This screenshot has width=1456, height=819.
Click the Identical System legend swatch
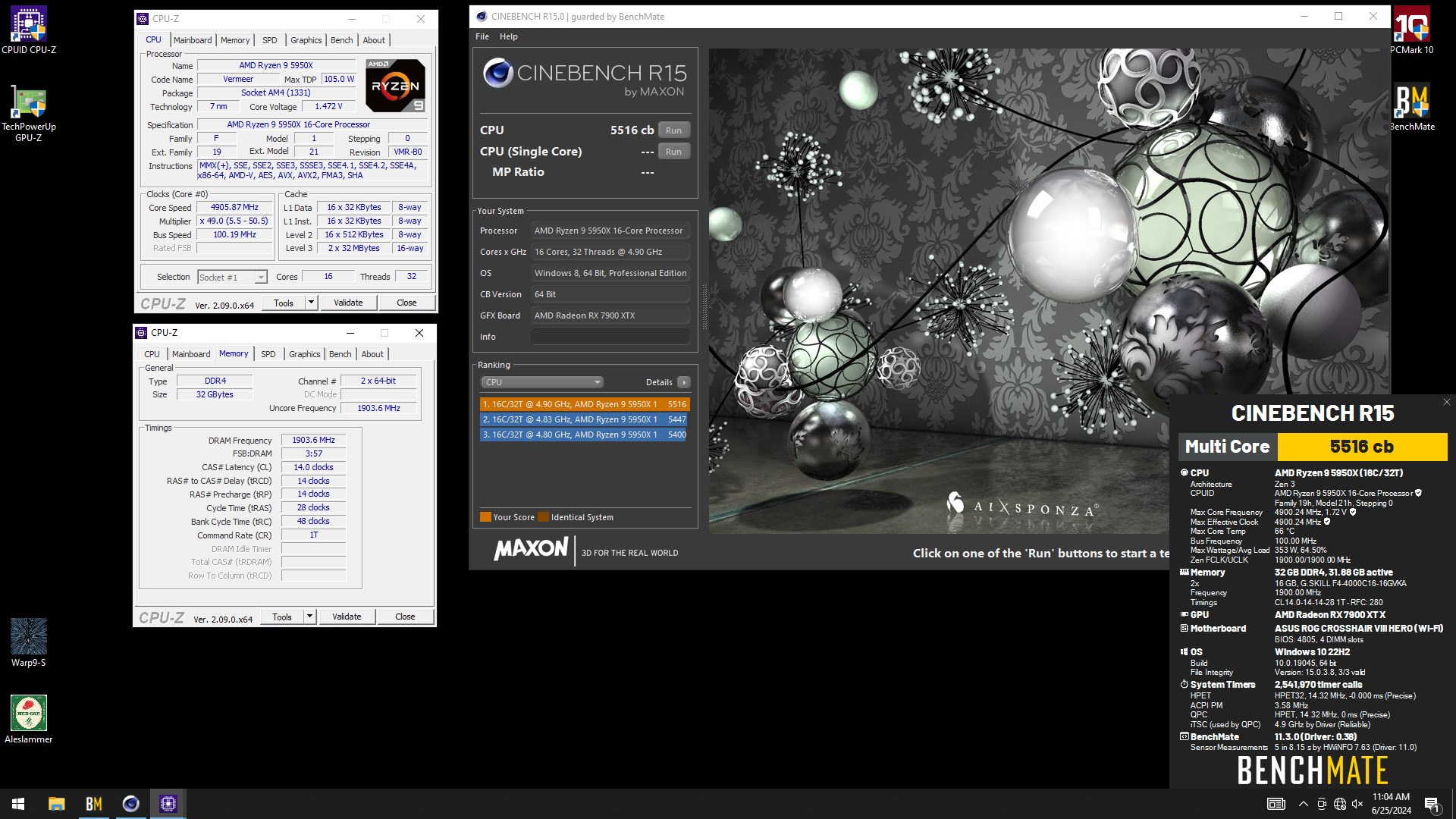[x=543, y=517]
